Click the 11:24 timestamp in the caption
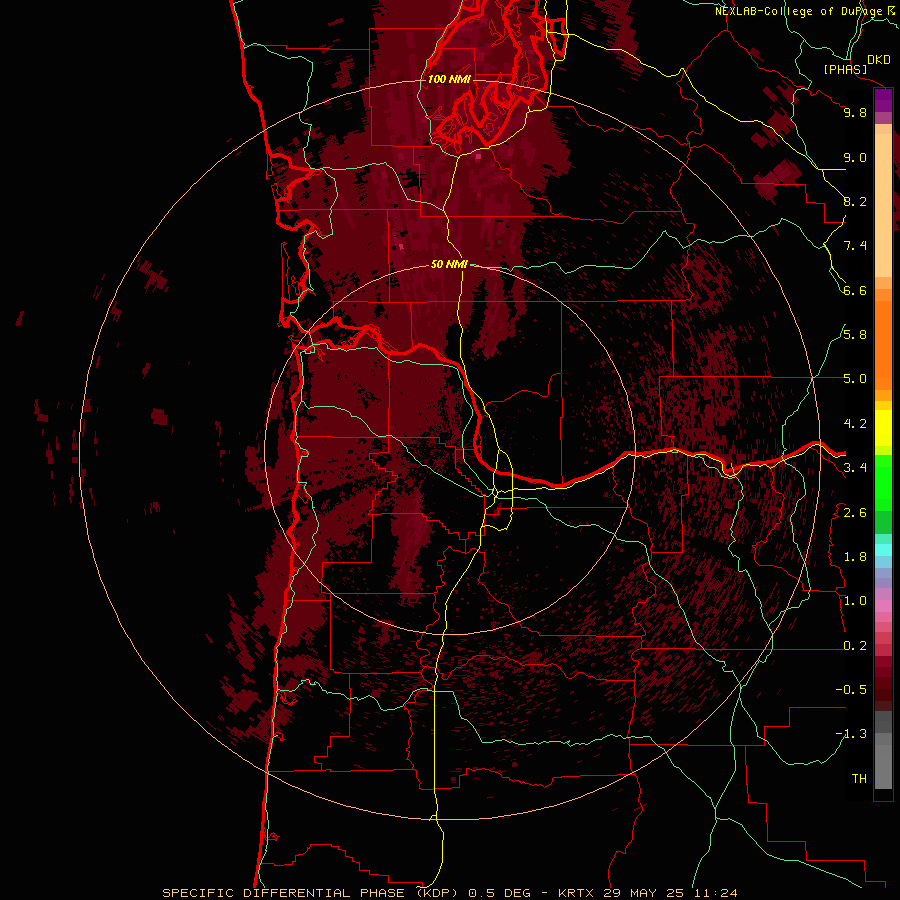Image resolution: width=900 pixels, height=900 pixels. pyautogui.click(x=715, y=893)
